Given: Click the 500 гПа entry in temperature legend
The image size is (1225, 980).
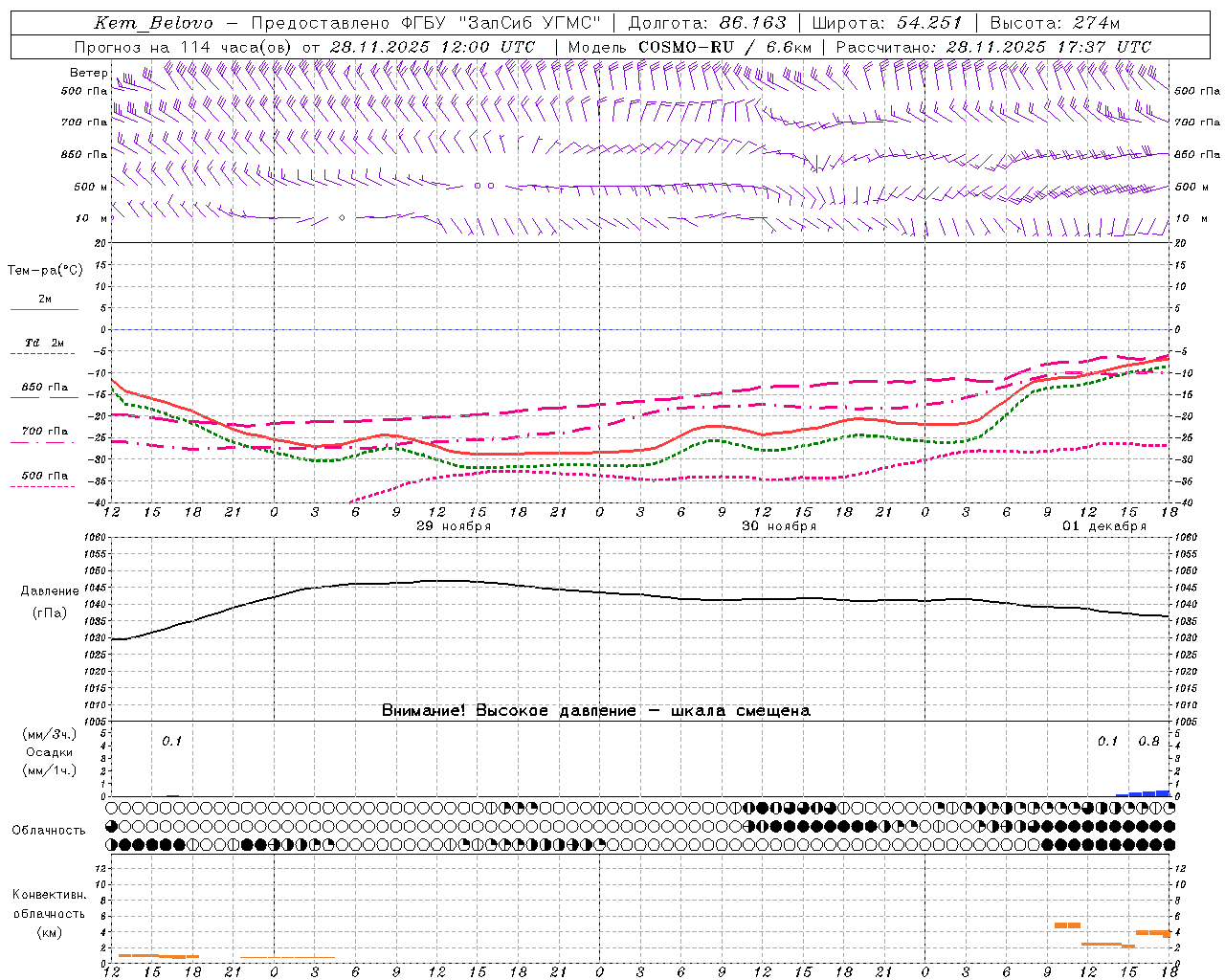Looking at the screenshot, I should [x=45, y=476].
